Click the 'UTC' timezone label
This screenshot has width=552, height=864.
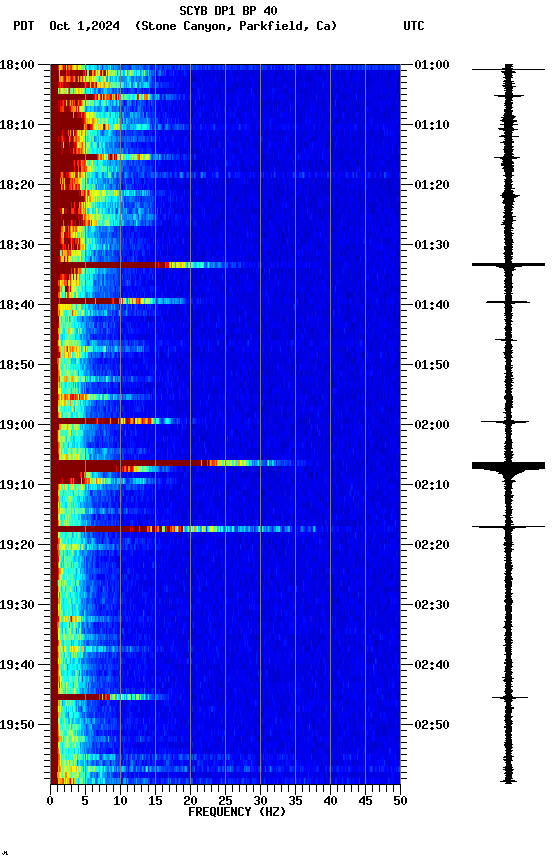point(414,26)
